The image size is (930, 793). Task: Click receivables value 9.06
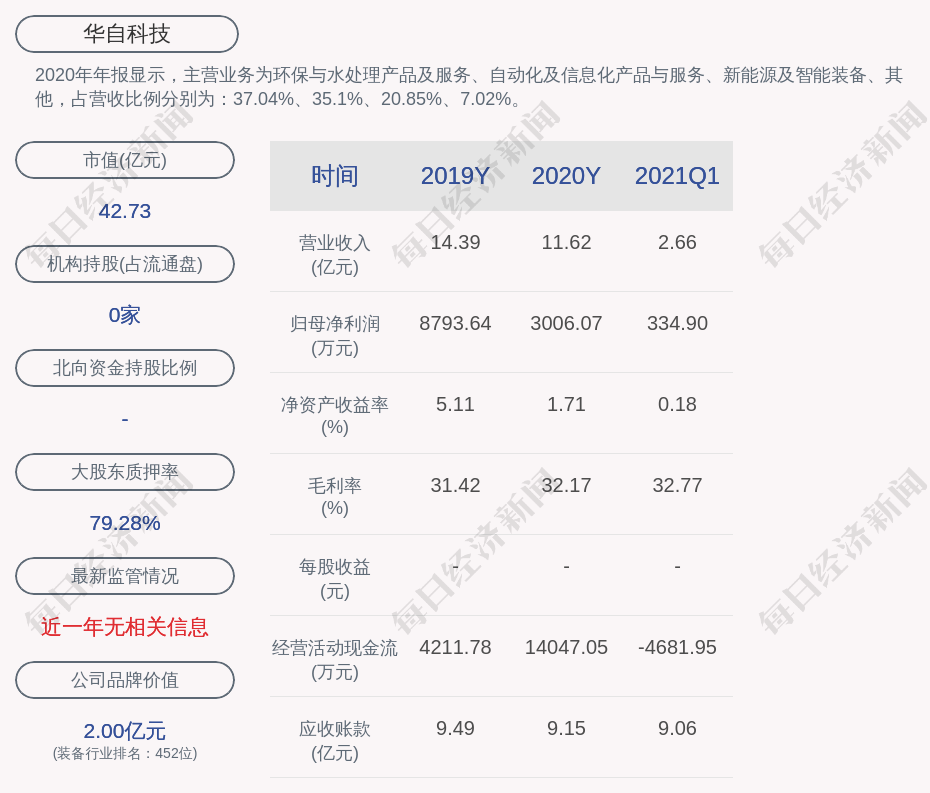[677, 728]
